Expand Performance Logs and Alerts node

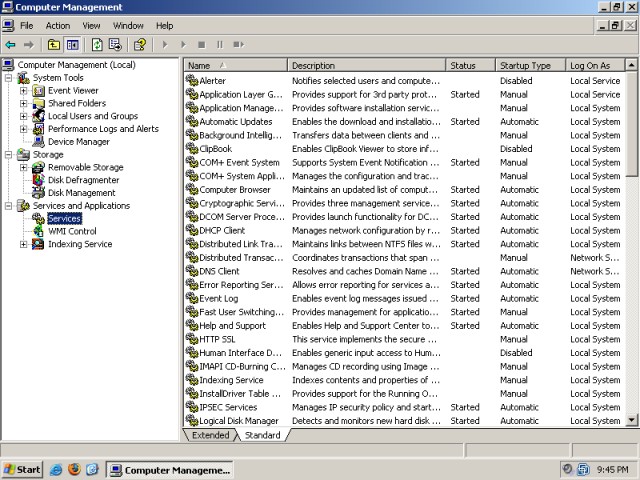[24, 129]
